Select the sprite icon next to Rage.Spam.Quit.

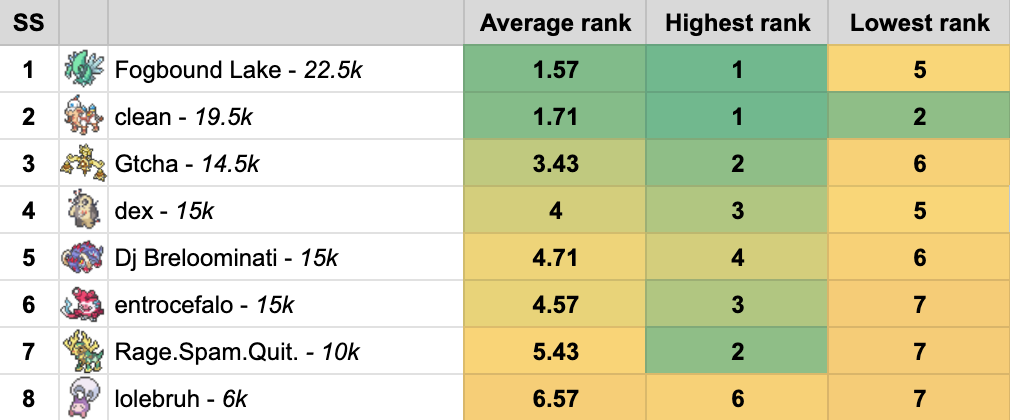(x=81, y=351)
